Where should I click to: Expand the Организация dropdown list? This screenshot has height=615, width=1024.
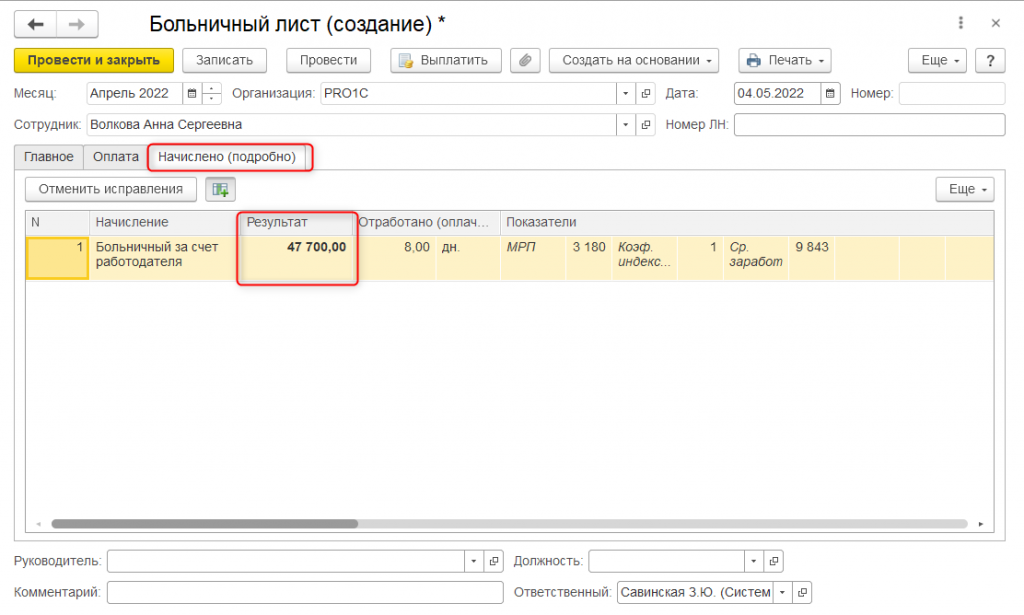(626, 94)
